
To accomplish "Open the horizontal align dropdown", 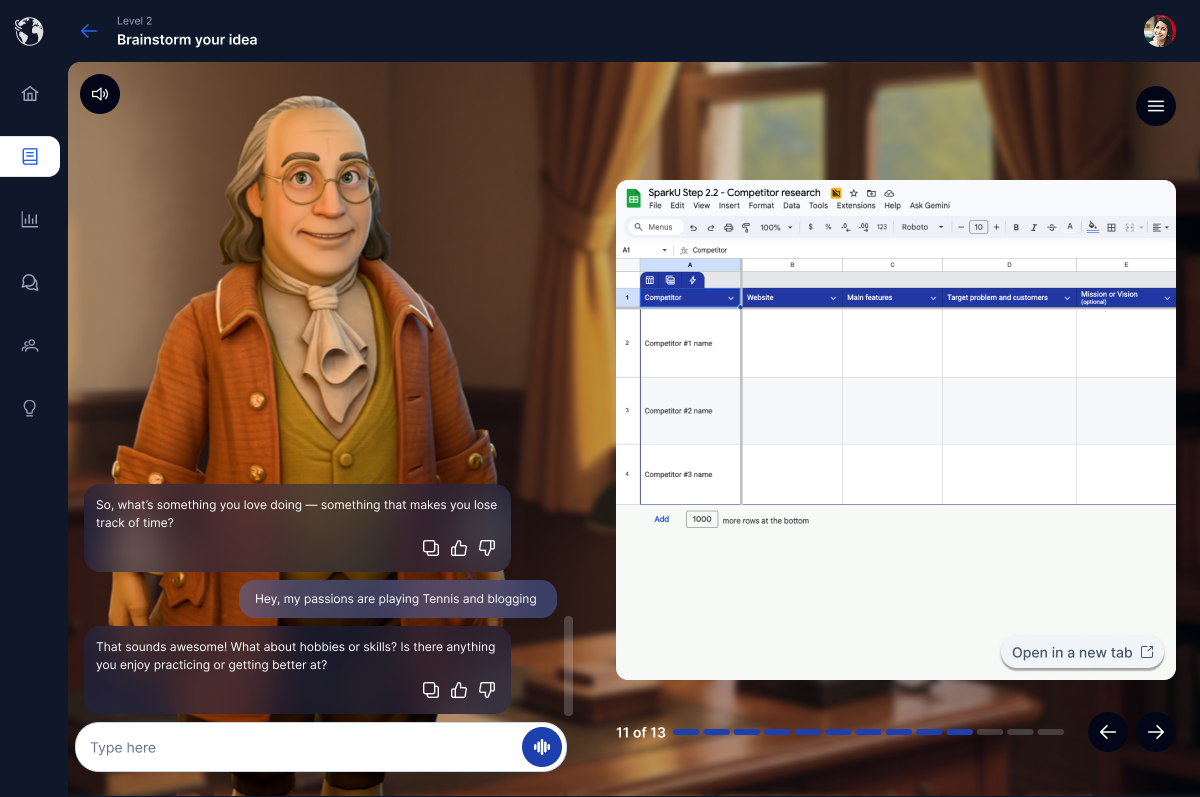I will click(x=1160, y=227).
